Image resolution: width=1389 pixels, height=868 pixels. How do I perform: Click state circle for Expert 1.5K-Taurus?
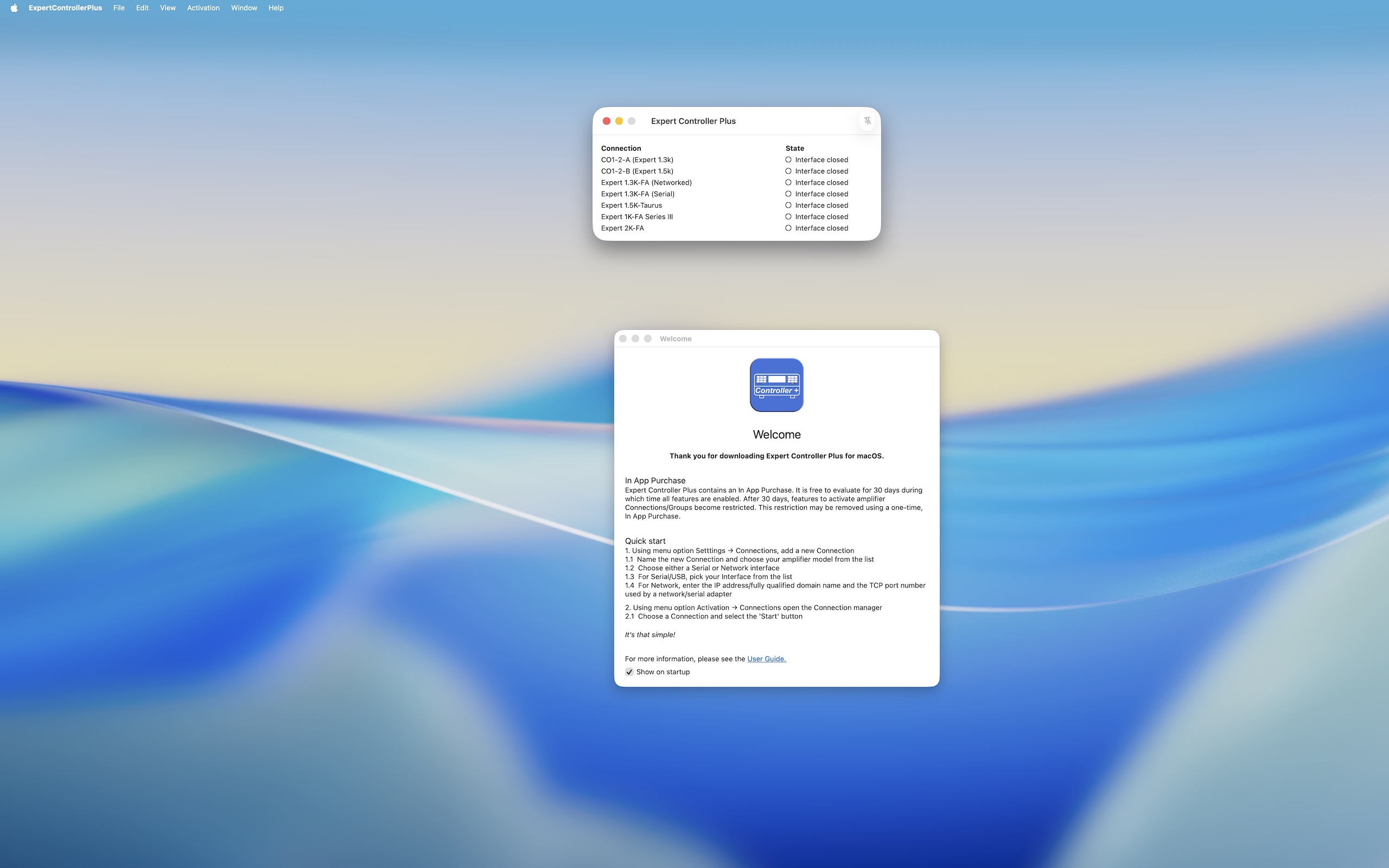pos(788,205)
